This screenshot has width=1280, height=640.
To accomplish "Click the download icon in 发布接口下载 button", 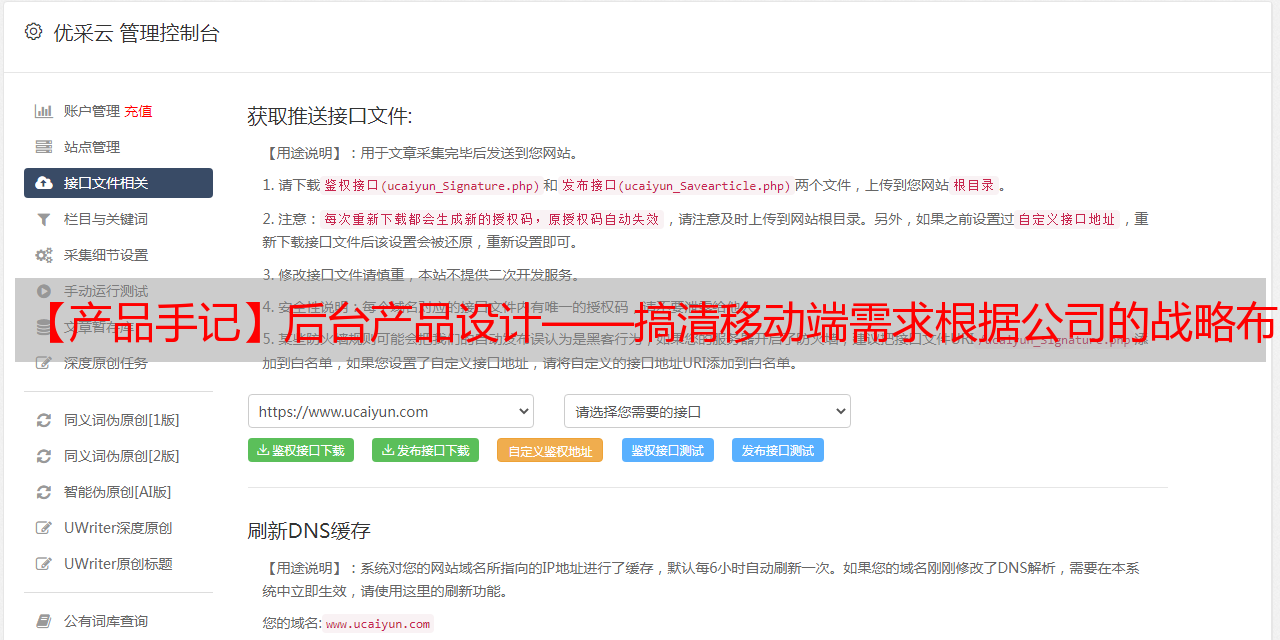I will [387, 450].
